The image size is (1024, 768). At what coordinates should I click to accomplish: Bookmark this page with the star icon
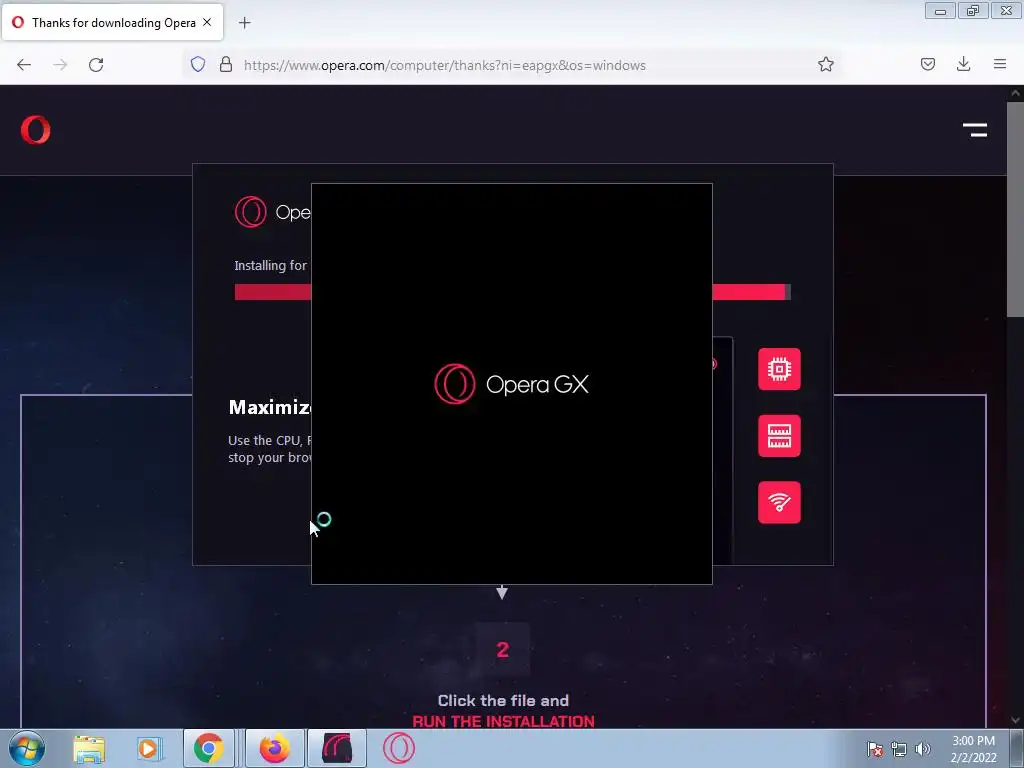point(825,64)
